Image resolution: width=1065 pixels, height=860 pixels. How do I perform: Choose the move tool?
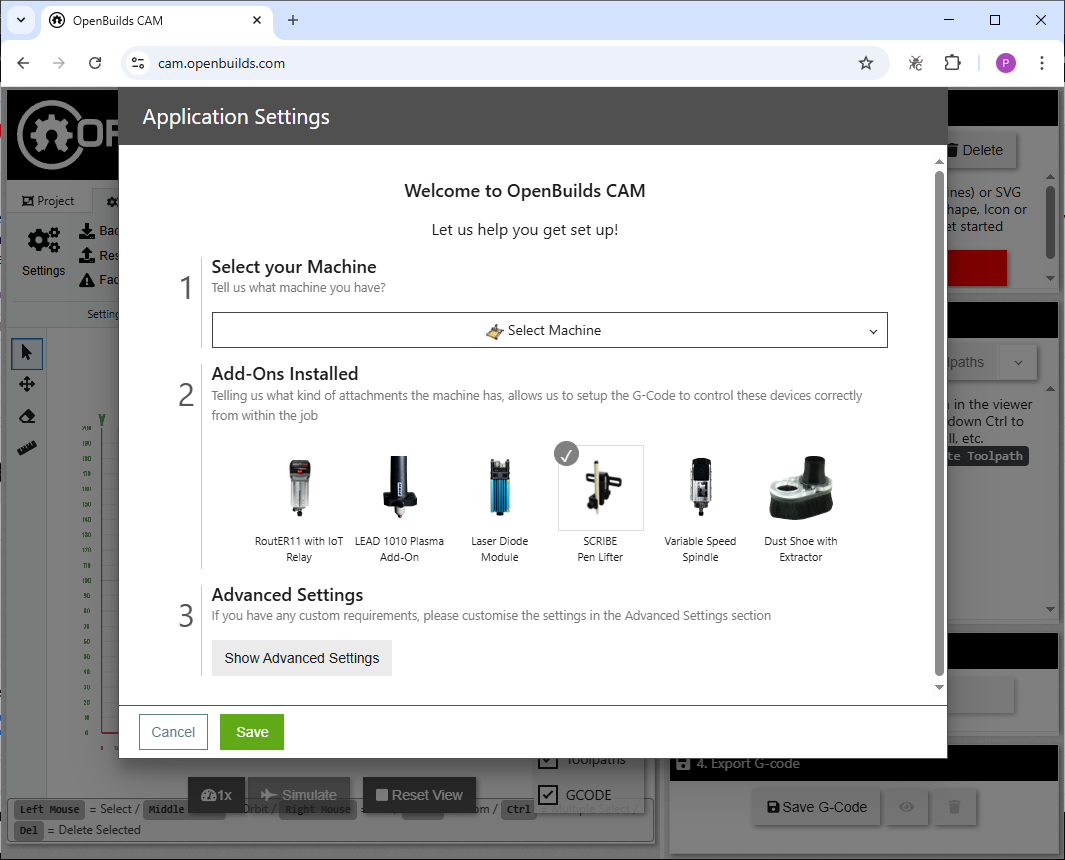[27, 384]
